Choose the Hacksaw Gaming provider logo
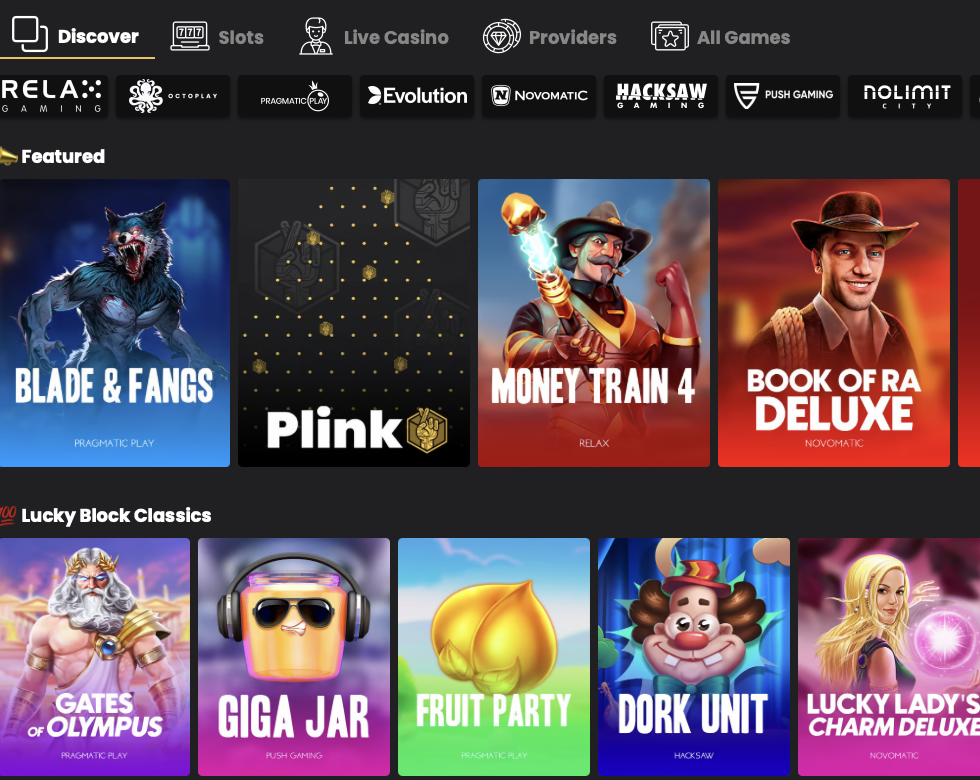Screen dimensions: 980x780 (x=661, y=96)
